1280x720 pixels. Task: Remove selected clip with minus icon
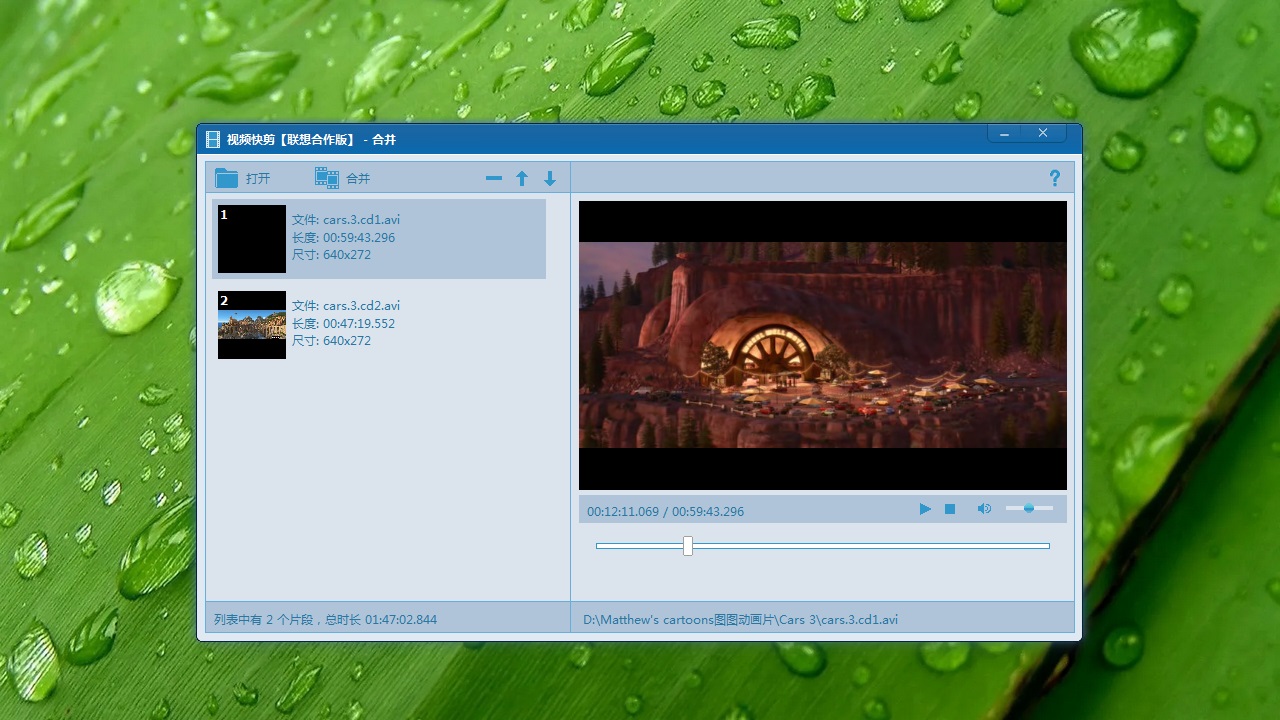point(494,178)
